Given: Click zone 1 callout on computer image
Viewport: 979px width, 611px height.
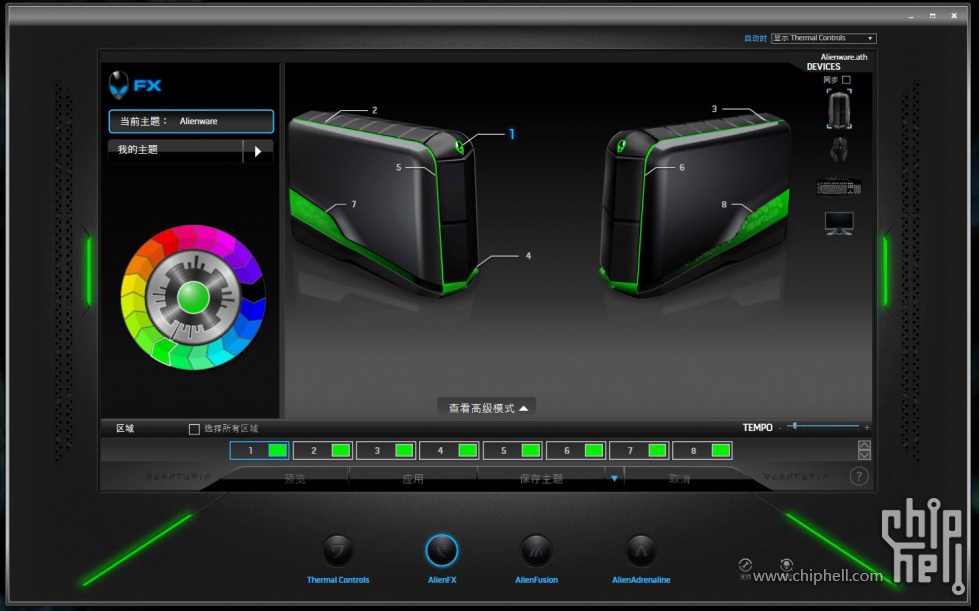Looking at the screenshot, I should click(x=512, y=134).
